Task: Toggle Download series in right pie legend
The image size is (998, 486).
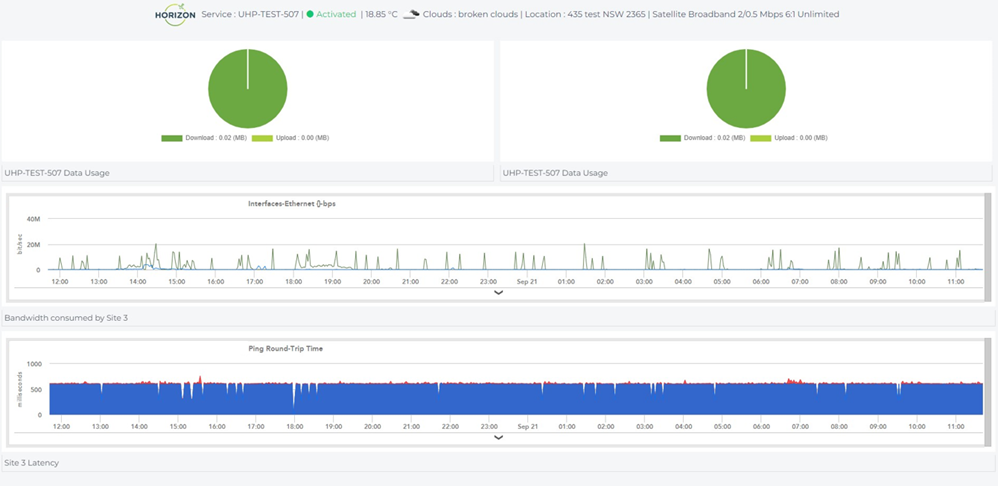Action: pyautogui.click(x=703, y=138)
